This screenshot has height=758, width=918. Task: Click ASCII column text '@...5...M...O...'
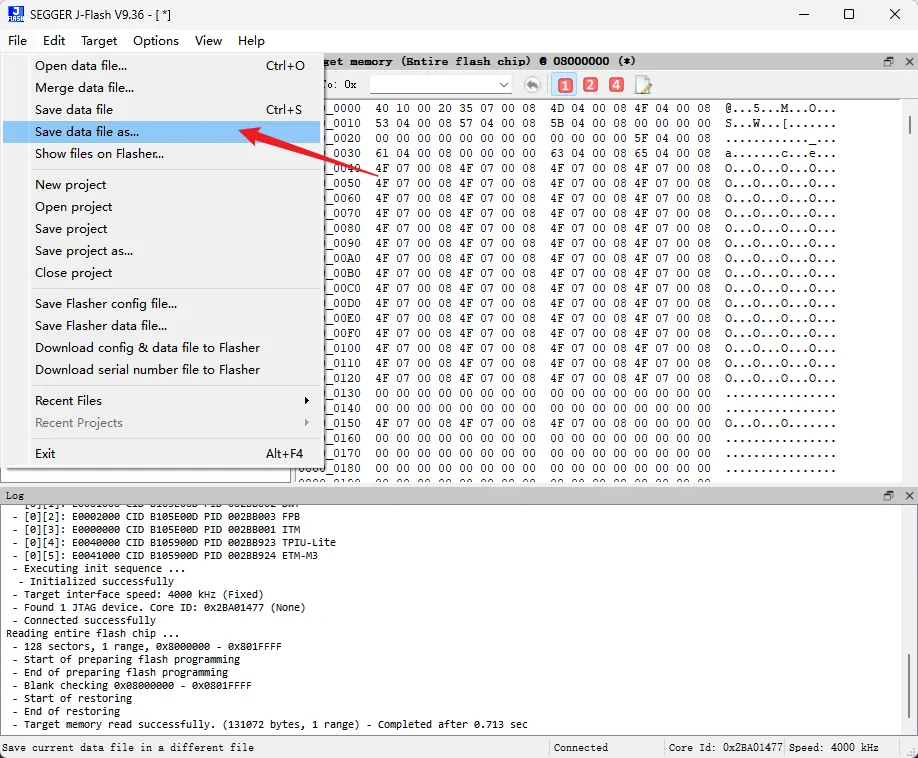pos(780,108)
